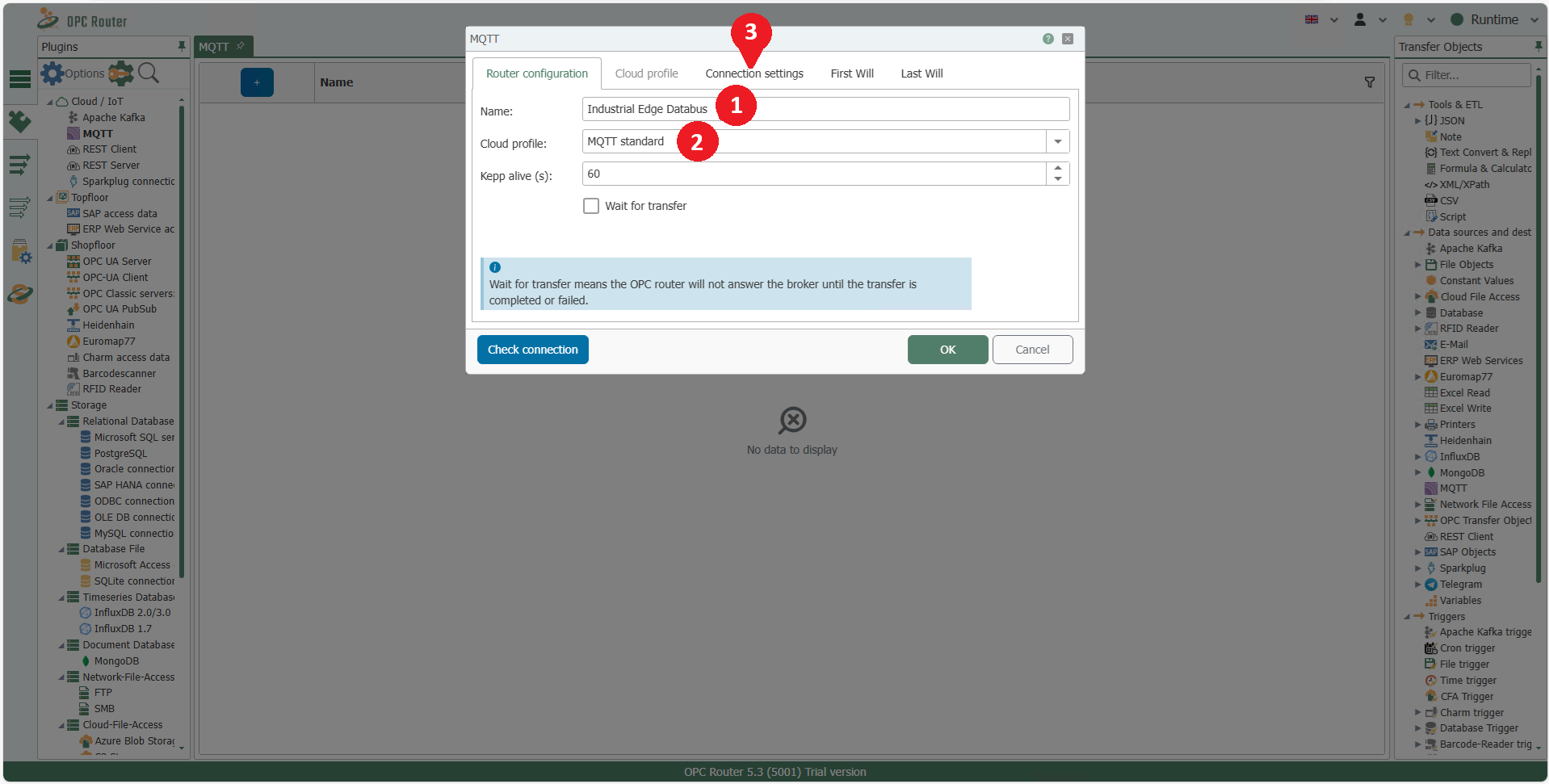Image resolution: width=1549 pixels, height=784 pixels.
Task: Collapse the Topfloor tree group
Action: click(x=50, y=198)
